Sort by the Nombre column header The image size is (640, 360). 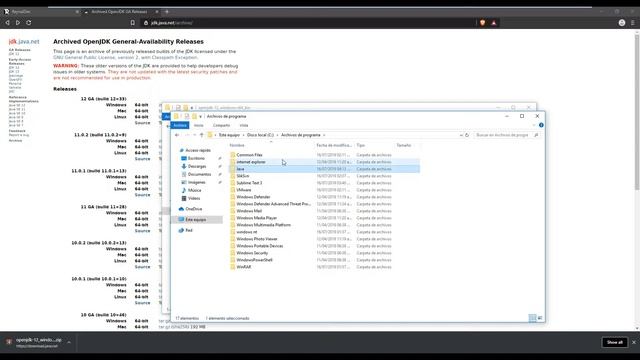point(237,145)
